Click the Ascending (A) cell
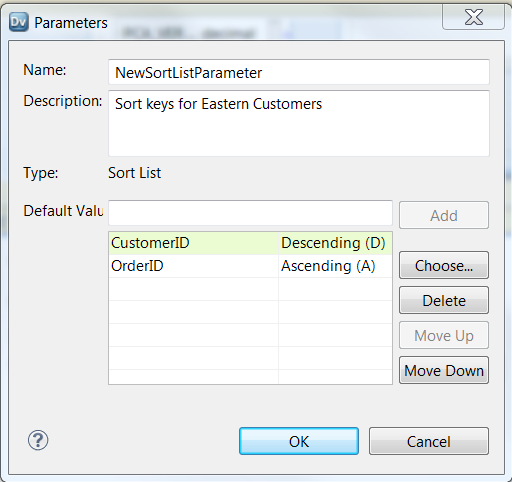This screenshot has width=512, height=482. (x=335, y=266)
